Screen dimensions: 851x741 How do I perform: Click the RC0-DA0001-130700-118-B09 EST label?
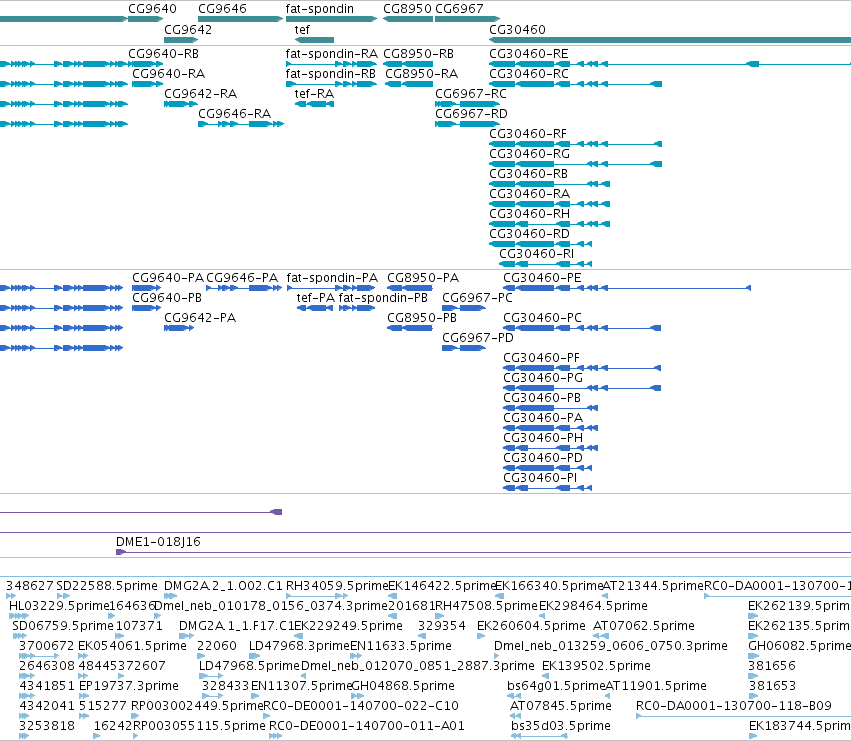734,707
